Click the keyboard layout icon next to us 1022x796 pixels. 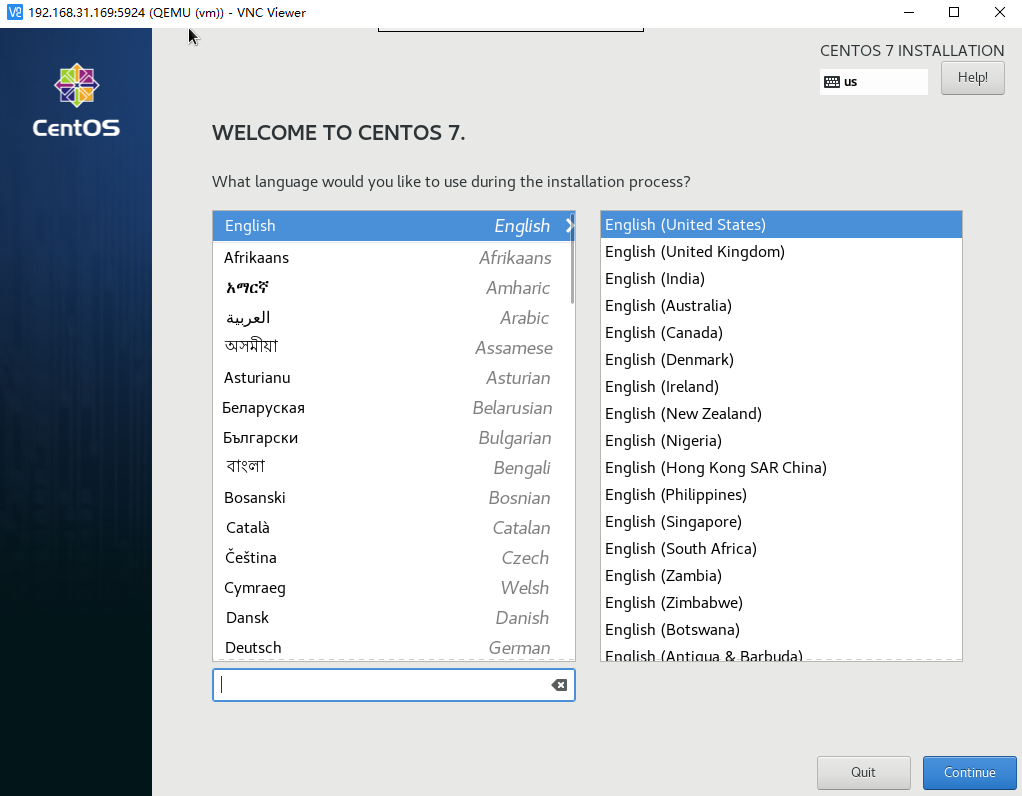coord(832,81)
